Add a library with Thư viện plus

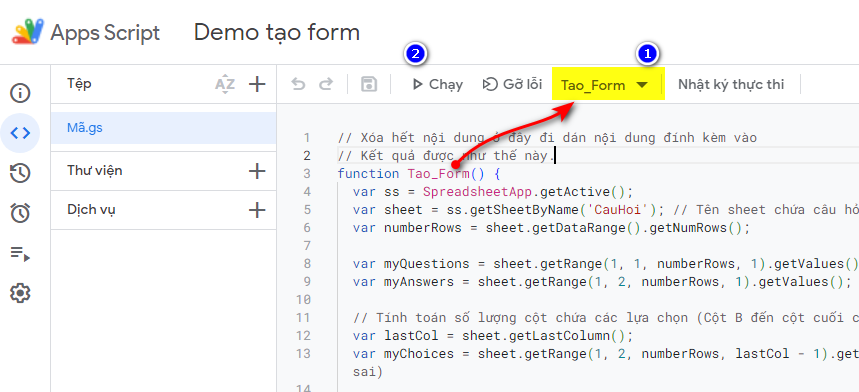256,171
